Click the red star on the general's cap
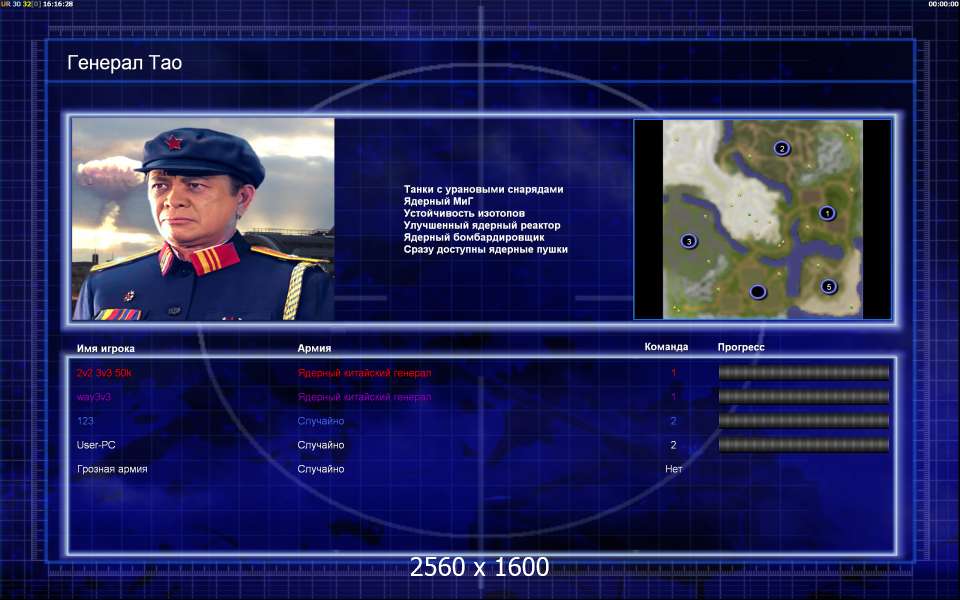Screen dimensions: 960x600 coord(173,143)
